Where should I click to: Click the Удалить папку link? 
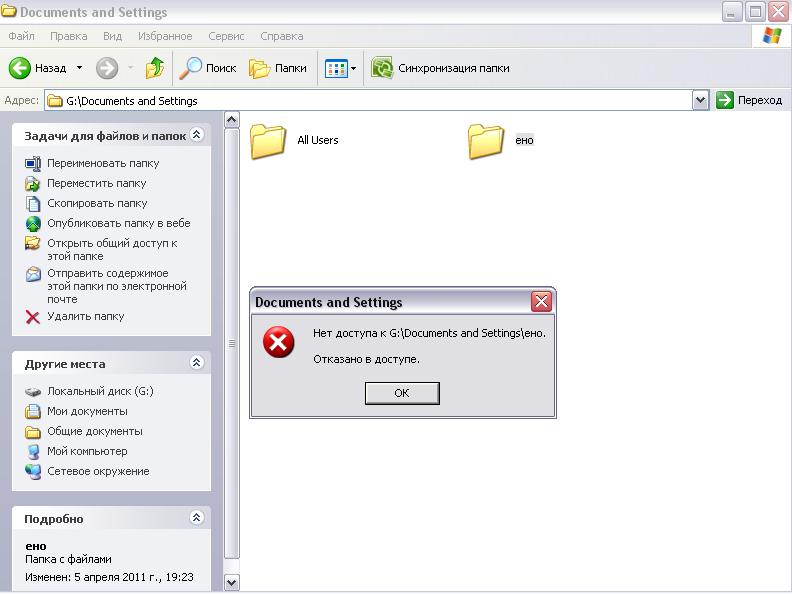pyautogui.click(x=85, y=316)
